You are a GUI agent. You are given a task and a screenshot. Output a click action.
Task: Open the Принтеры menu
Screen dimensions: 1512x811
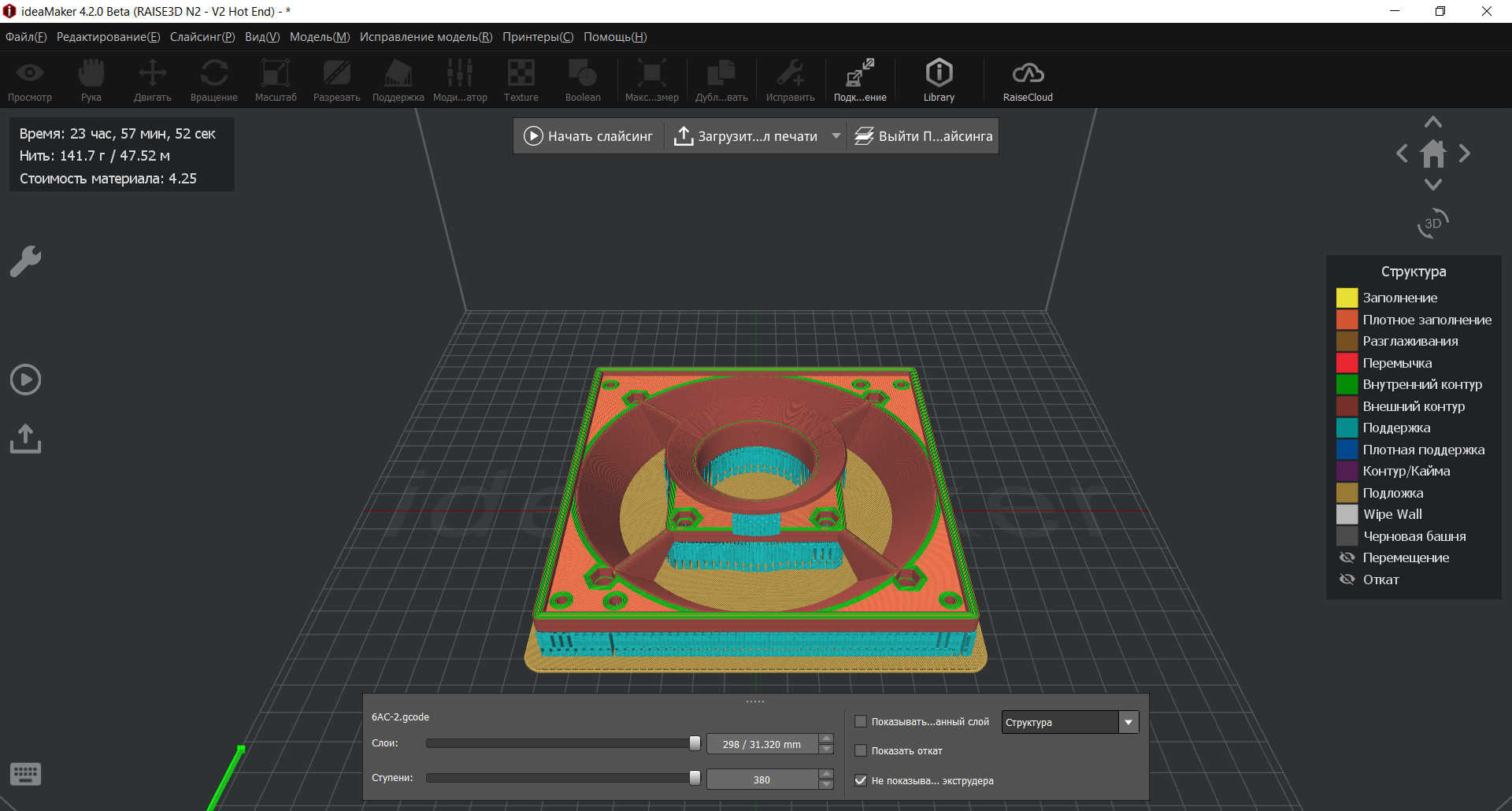[537, 37]
